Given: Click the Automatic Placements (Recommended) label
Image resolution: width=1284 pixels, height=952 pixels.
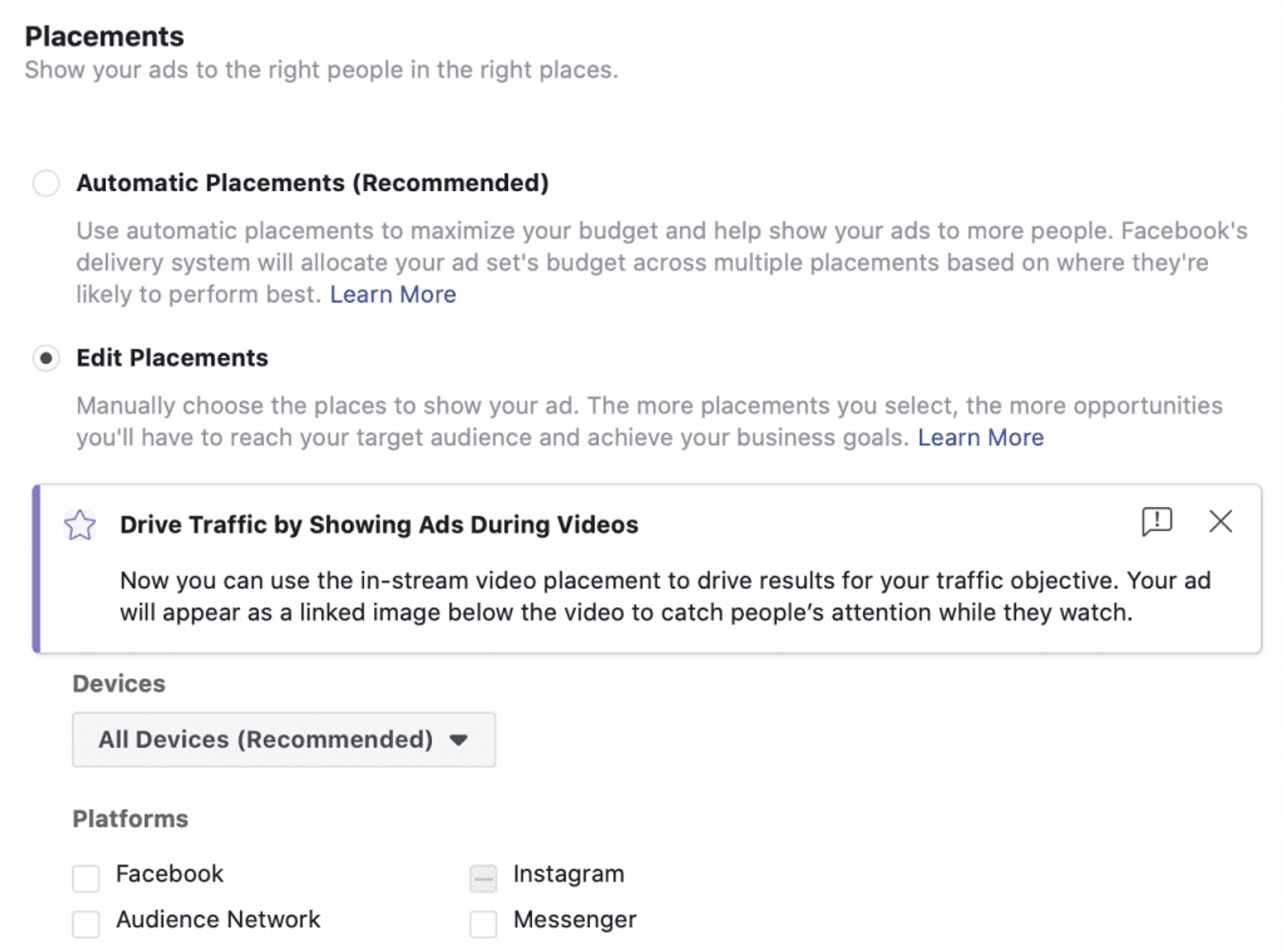Looking at the screenshot, I should point(312,183).
